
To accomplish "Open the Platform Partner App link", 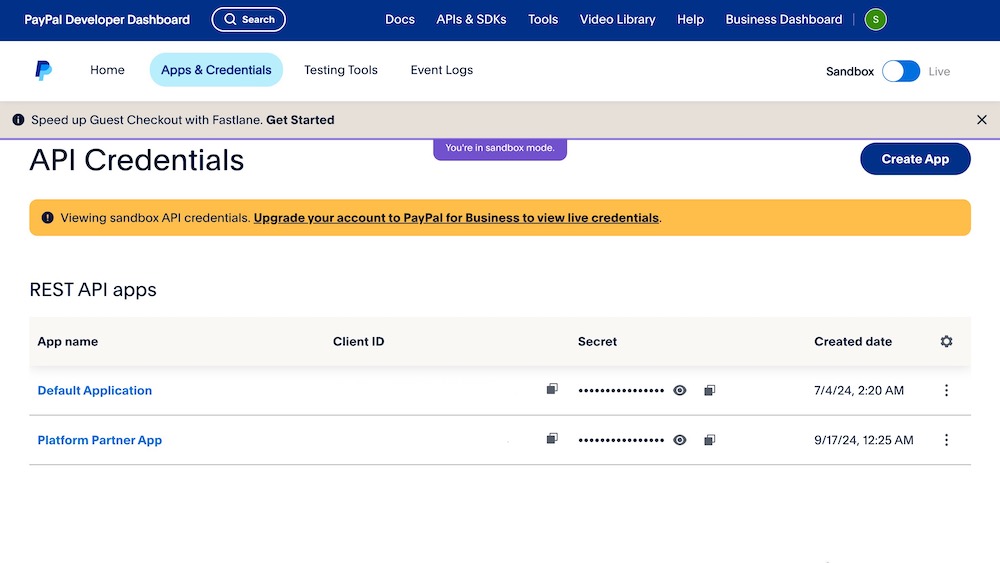I will (x=99, y=440).
